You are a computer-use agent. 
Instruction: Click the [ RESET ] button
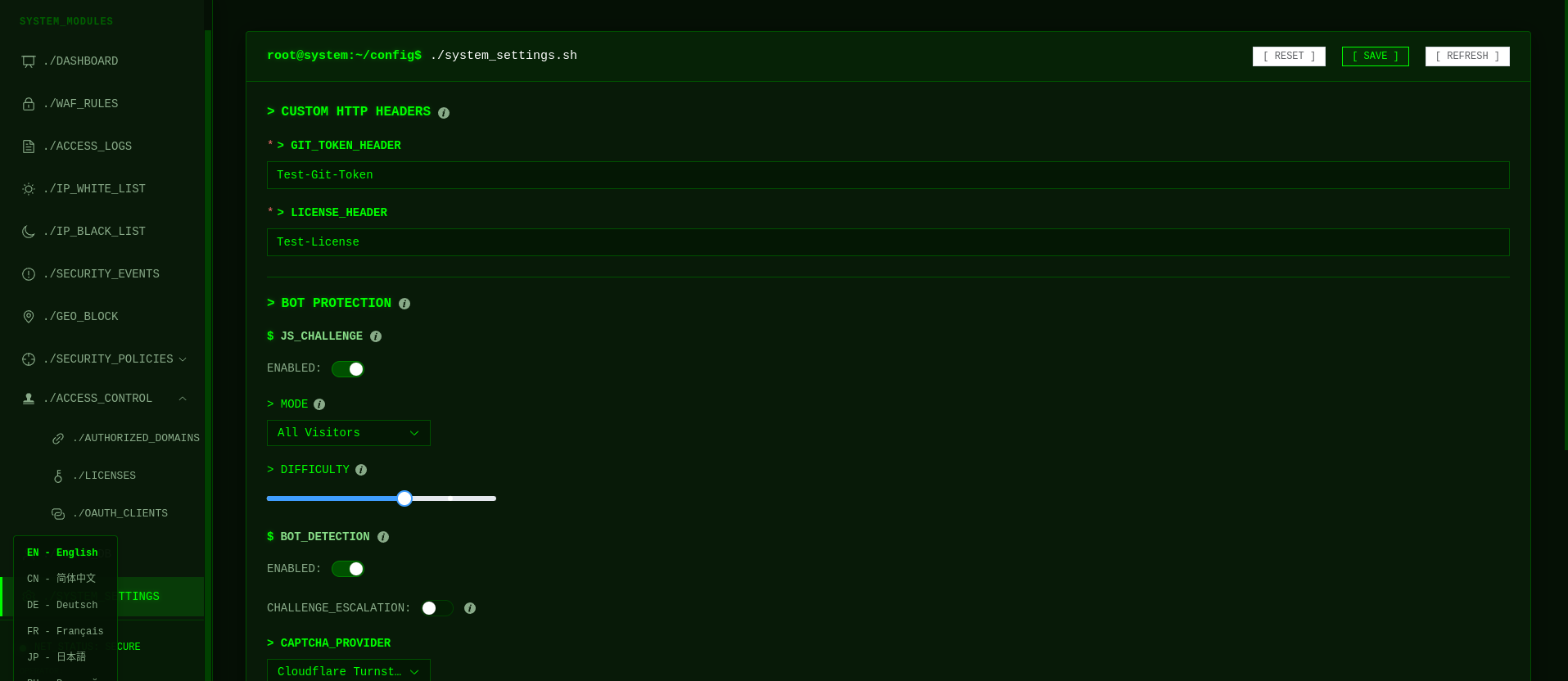coord(1288,56)
